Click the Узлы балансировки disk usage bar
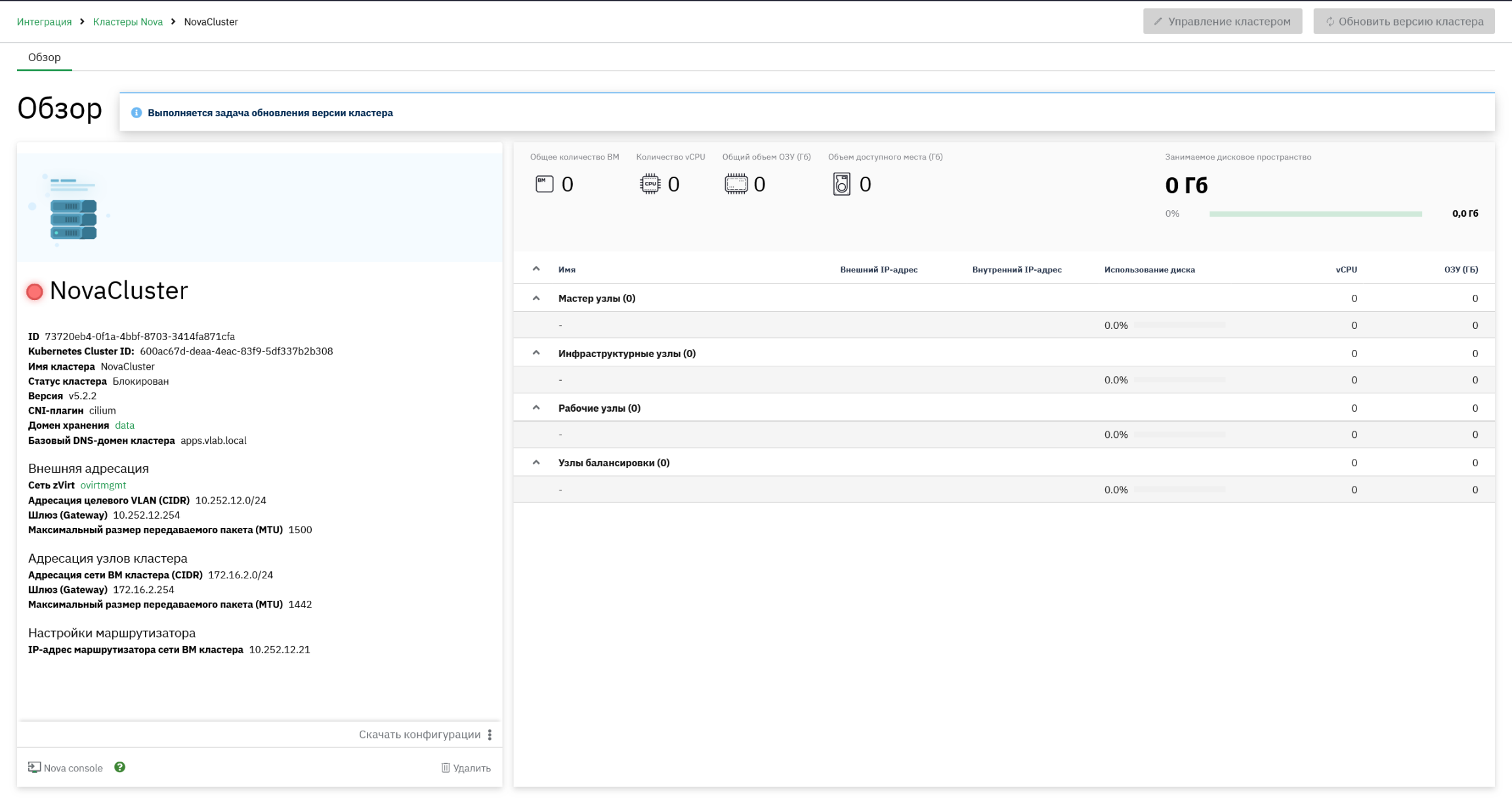Image resolution: width=1512 pixels, height=801 pixels. 1179,490
